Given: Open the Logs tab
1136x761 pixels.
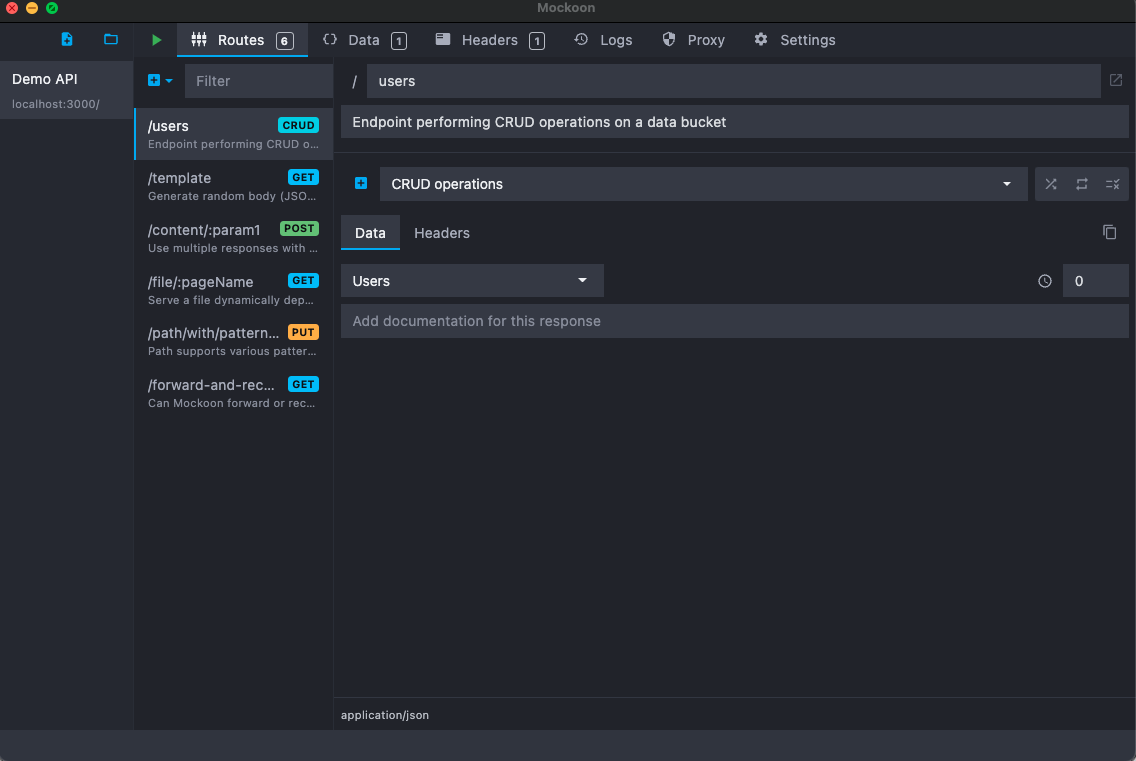Looking at the screenshot, I should [x=603, y=40].
